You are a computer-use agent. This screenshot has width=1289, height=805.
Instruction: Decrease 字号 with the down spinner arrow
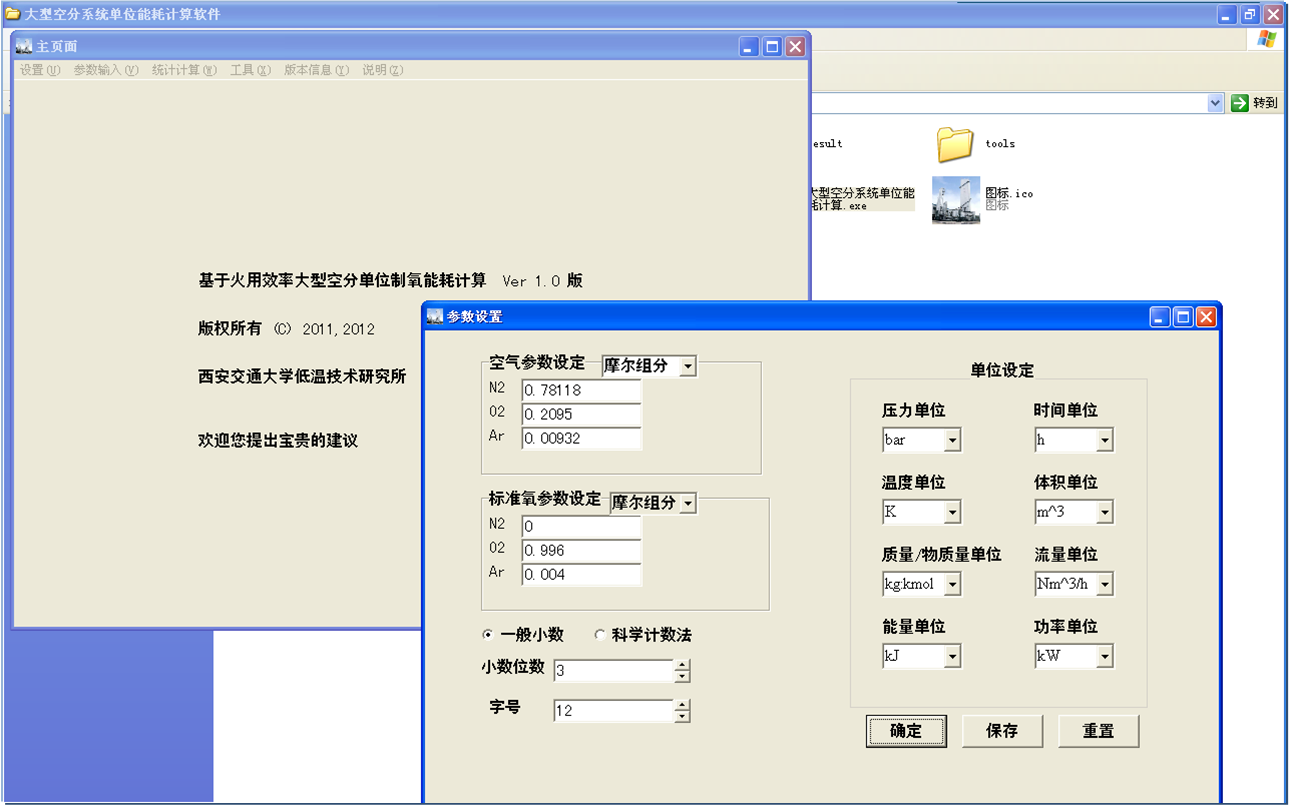[x=682, y=716]
